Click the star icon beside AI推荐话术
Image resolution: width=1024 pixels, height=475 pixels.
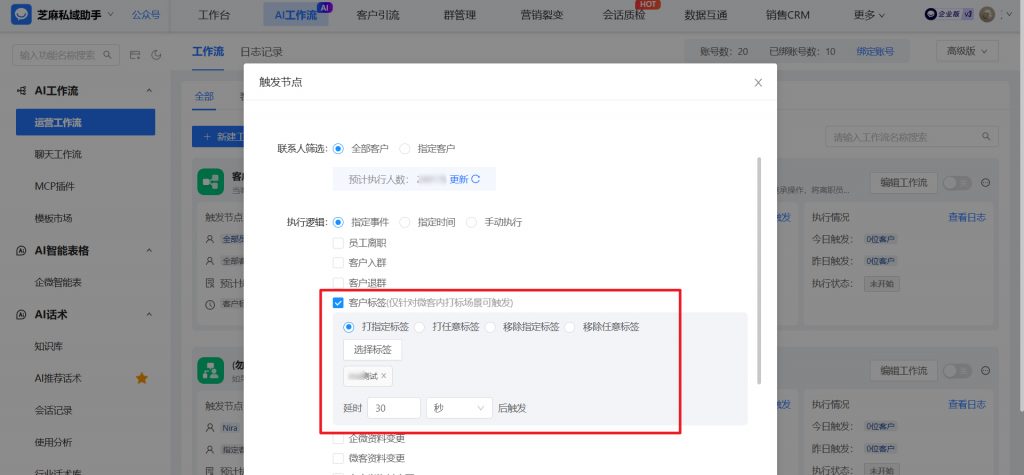(x=141, y=378)
